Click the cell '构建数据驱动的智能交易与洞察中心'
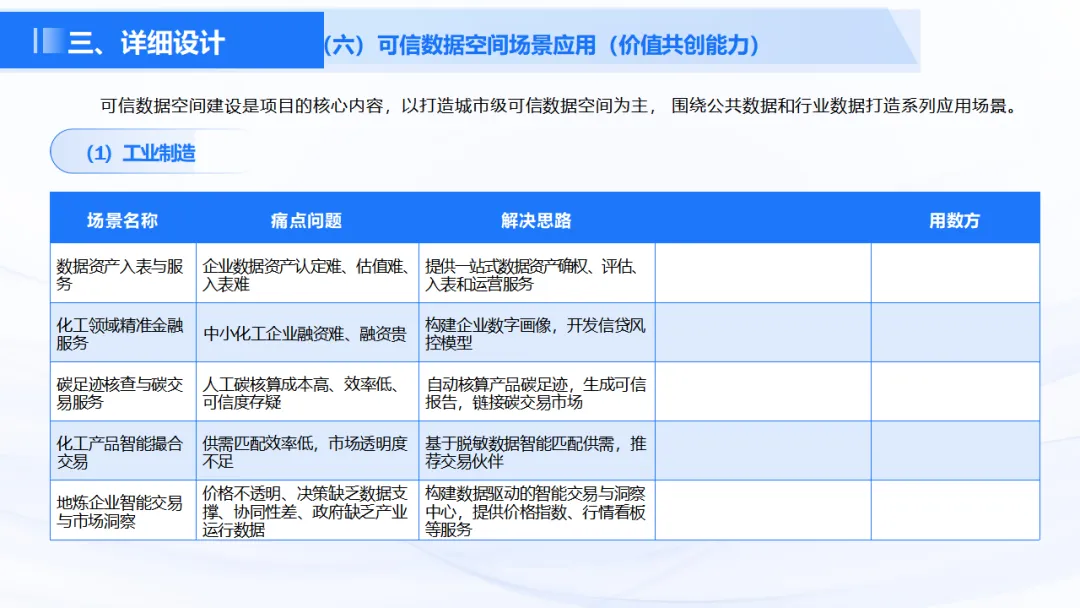 coord(537,510)
